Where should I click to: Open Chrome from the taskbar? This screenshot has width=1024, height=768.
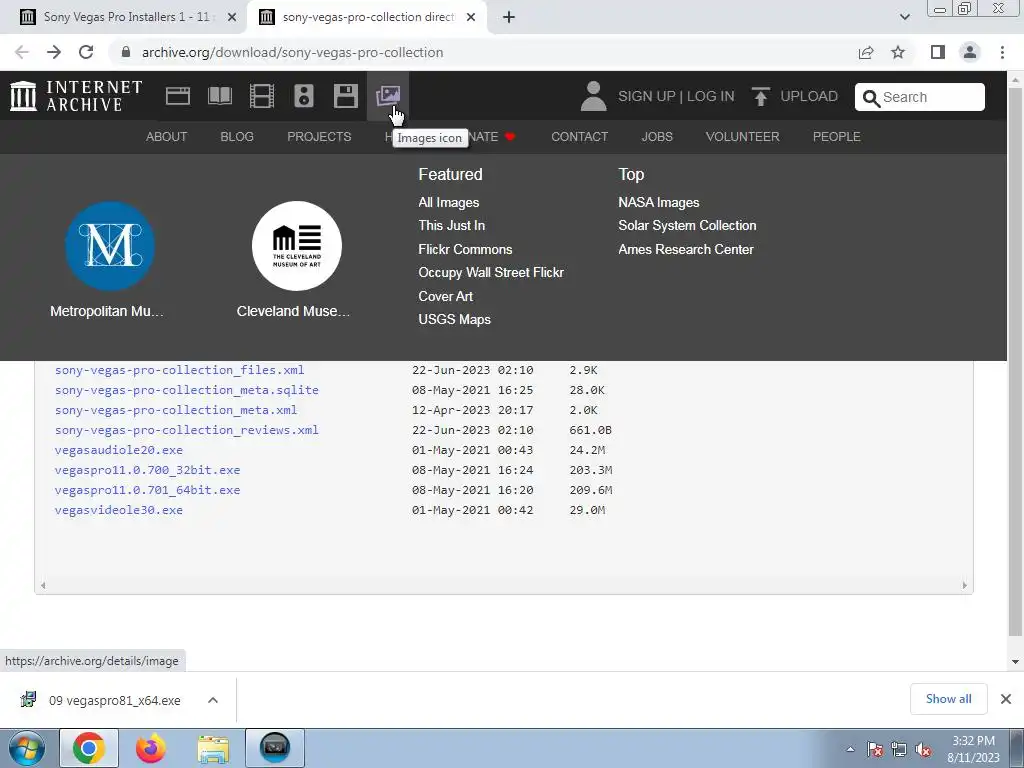[89, 748]
